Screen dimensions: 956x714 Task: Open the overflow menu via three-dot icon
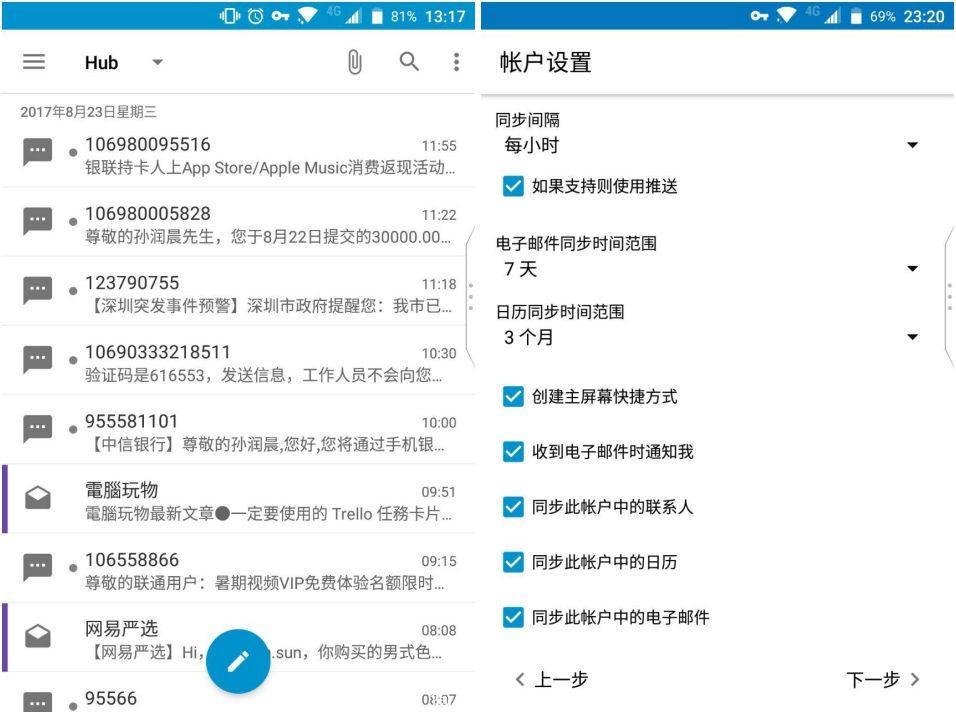point(455,61)
